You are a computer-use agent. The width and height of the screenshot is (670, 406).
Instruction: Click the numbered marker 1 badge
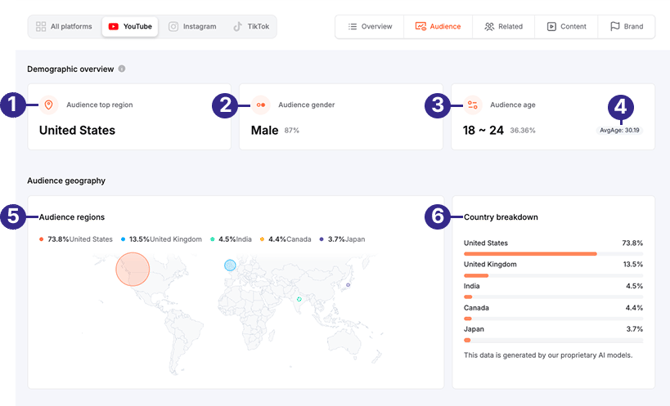(13, 104)
